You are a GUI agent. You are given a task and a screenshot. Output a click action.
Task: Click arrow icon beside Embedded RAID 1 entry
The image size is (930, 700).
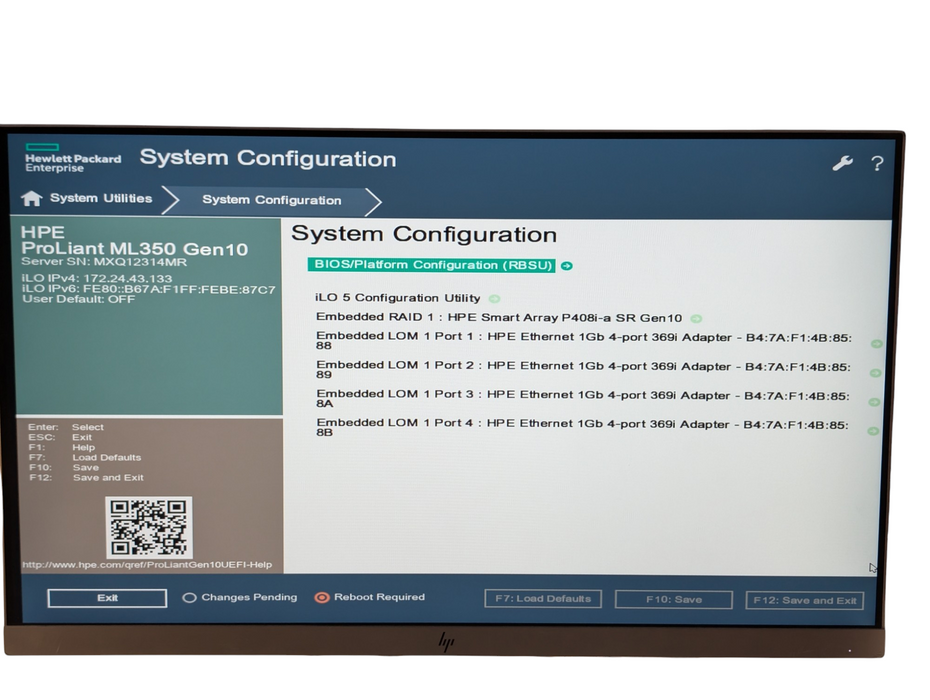[696, 319]
